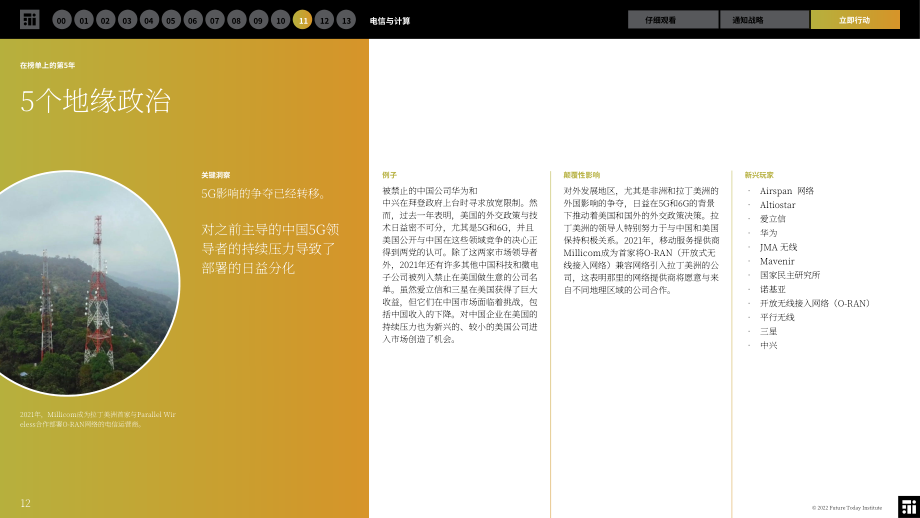Click list item Mavenir
Viewport: 920px width, 518px height.
[x=777, y=261]
